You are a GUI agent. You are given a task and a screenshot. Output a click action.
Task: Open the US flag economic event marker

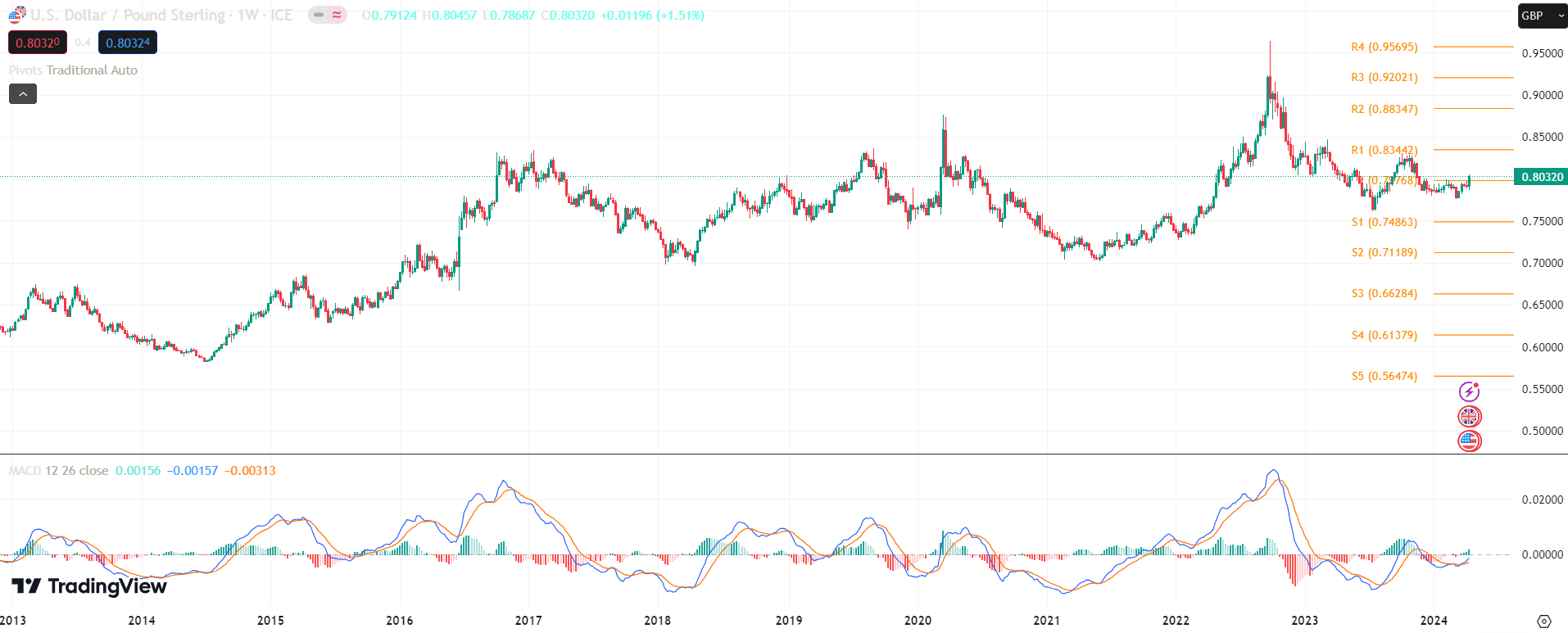1469,441
